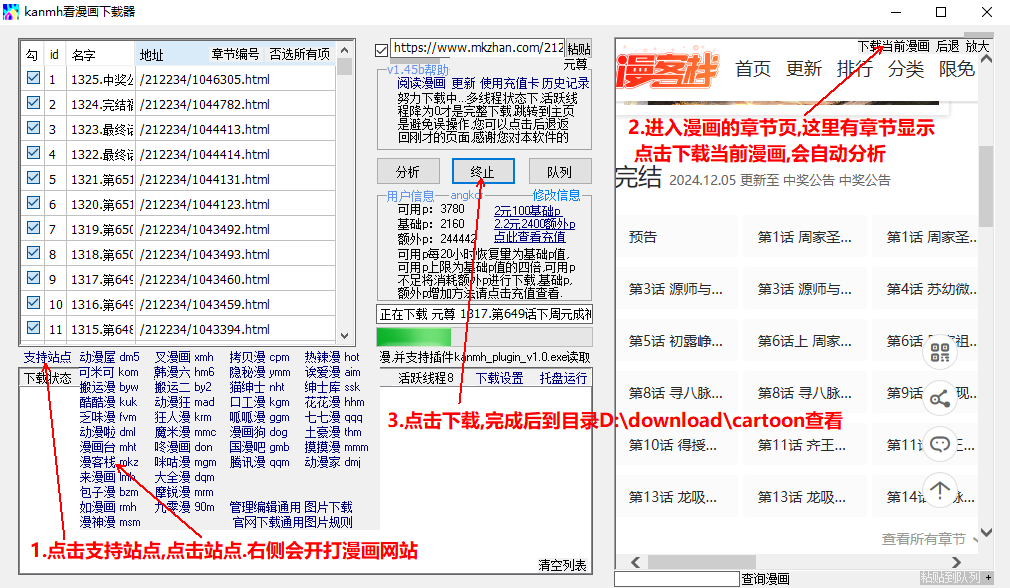This screenshot has height=588, width=1010.
Task: Click the share floating icon
Action: point(939,399)
